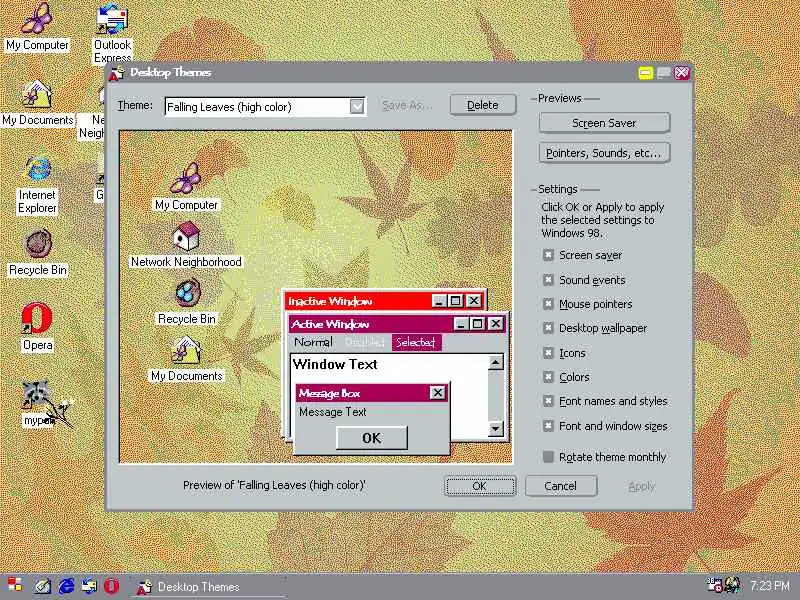Toggle the Colors checkbox
This screenshot has width=800, height=600.
[x=548, y=377]
